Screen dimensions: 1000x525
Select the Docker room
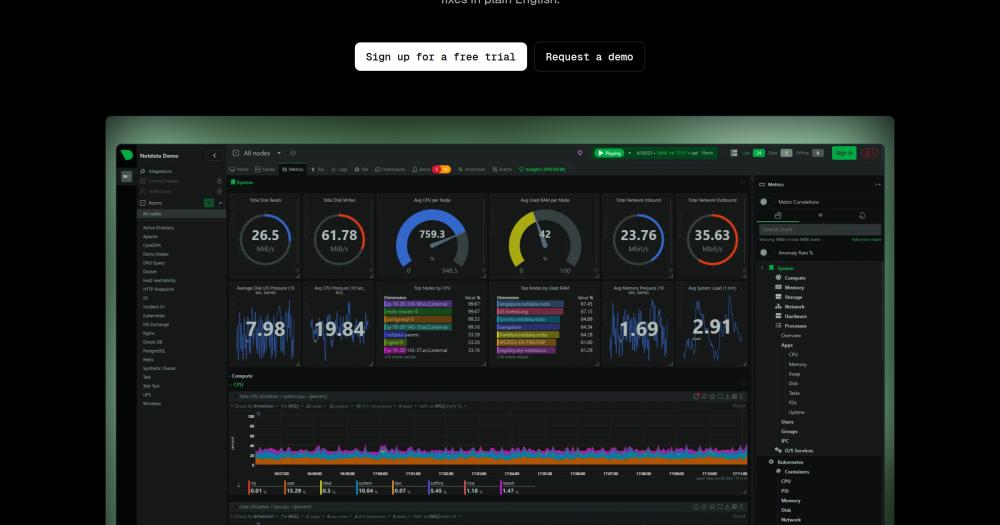[x=150, y=272]
